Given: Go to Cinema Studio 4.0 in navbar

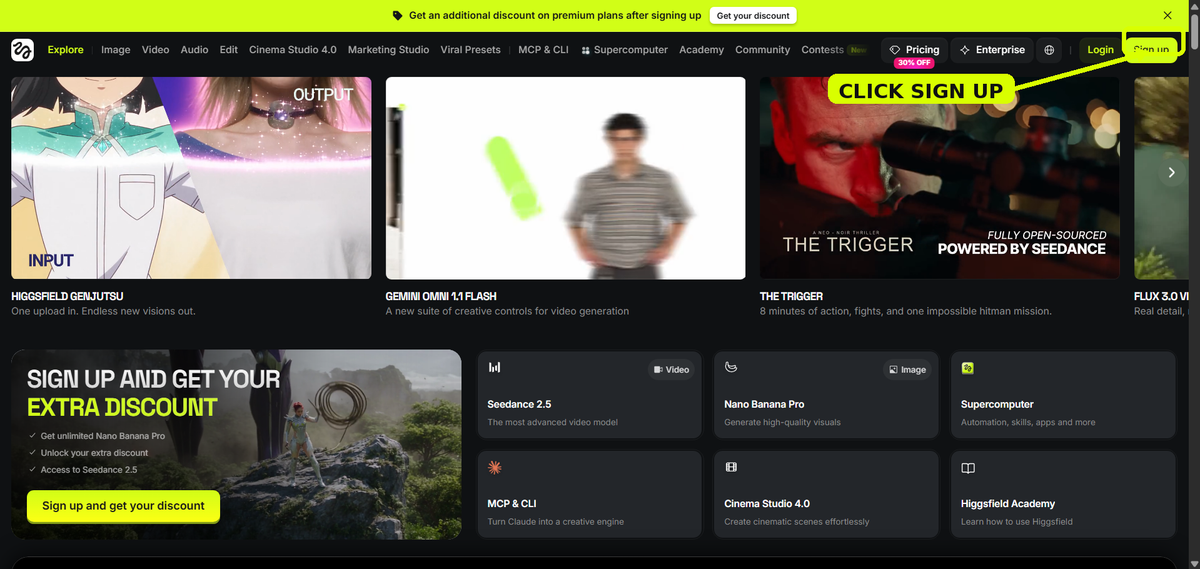Looking at the screenshot, I should [293, 50].
